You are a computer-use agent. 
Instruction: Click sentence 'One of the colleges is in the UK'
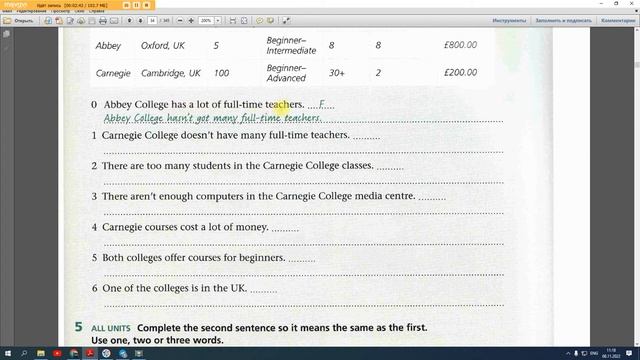pos(175,288)
